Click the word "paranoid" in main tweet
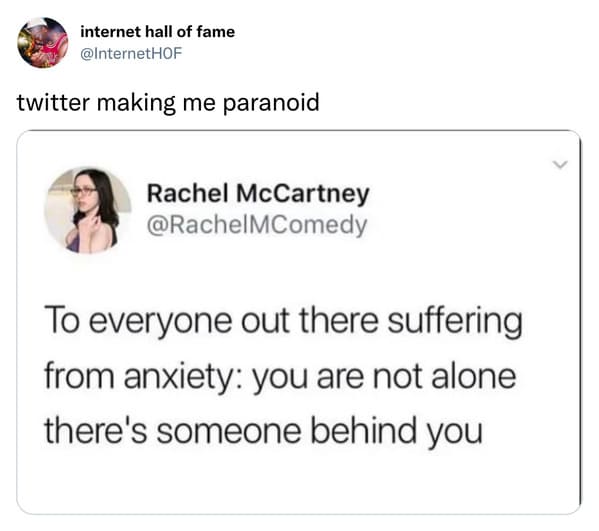 (x=271, y=104)
